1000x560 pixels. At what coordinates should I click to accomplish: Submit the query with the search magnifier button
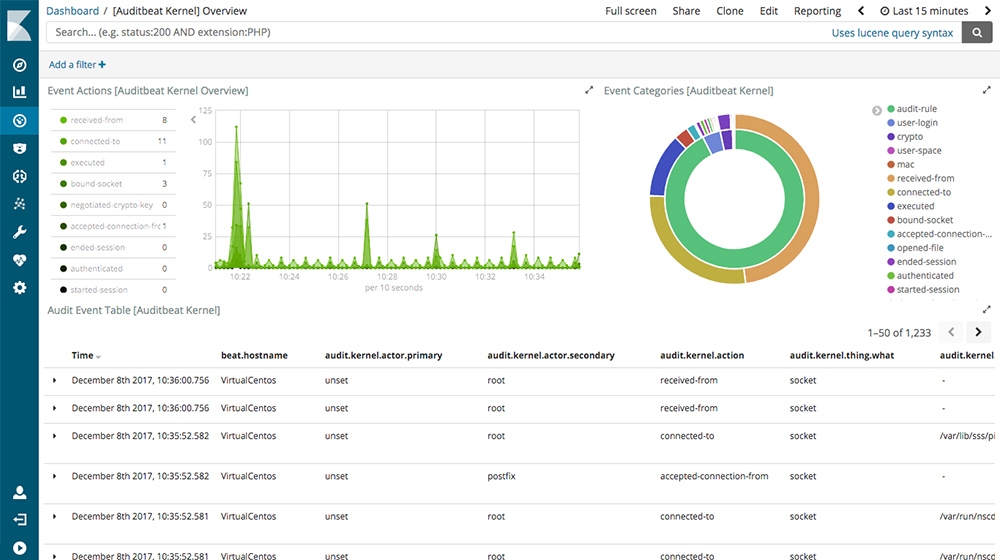click(x=976, y=33)
